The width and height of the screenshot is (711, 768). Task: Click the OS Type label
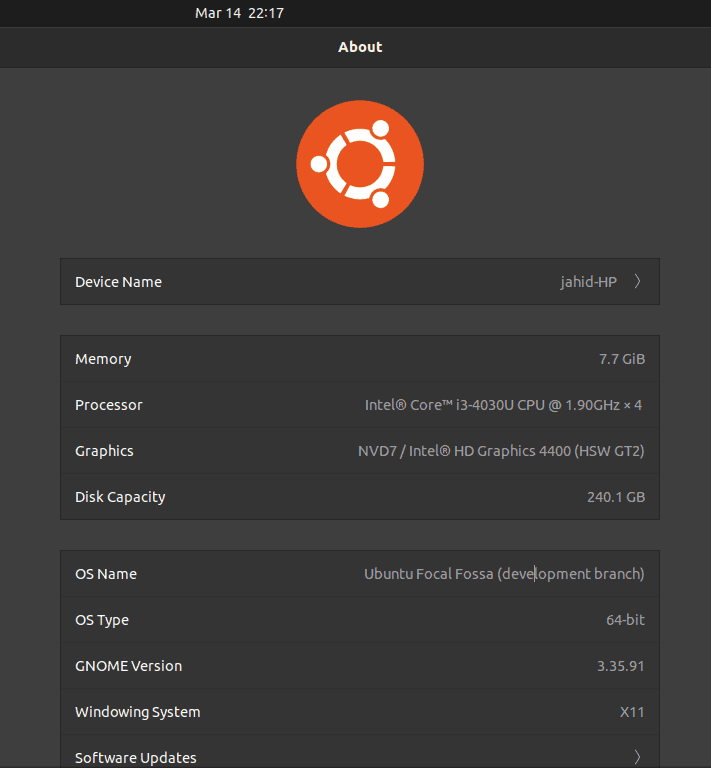click(102, 621)
